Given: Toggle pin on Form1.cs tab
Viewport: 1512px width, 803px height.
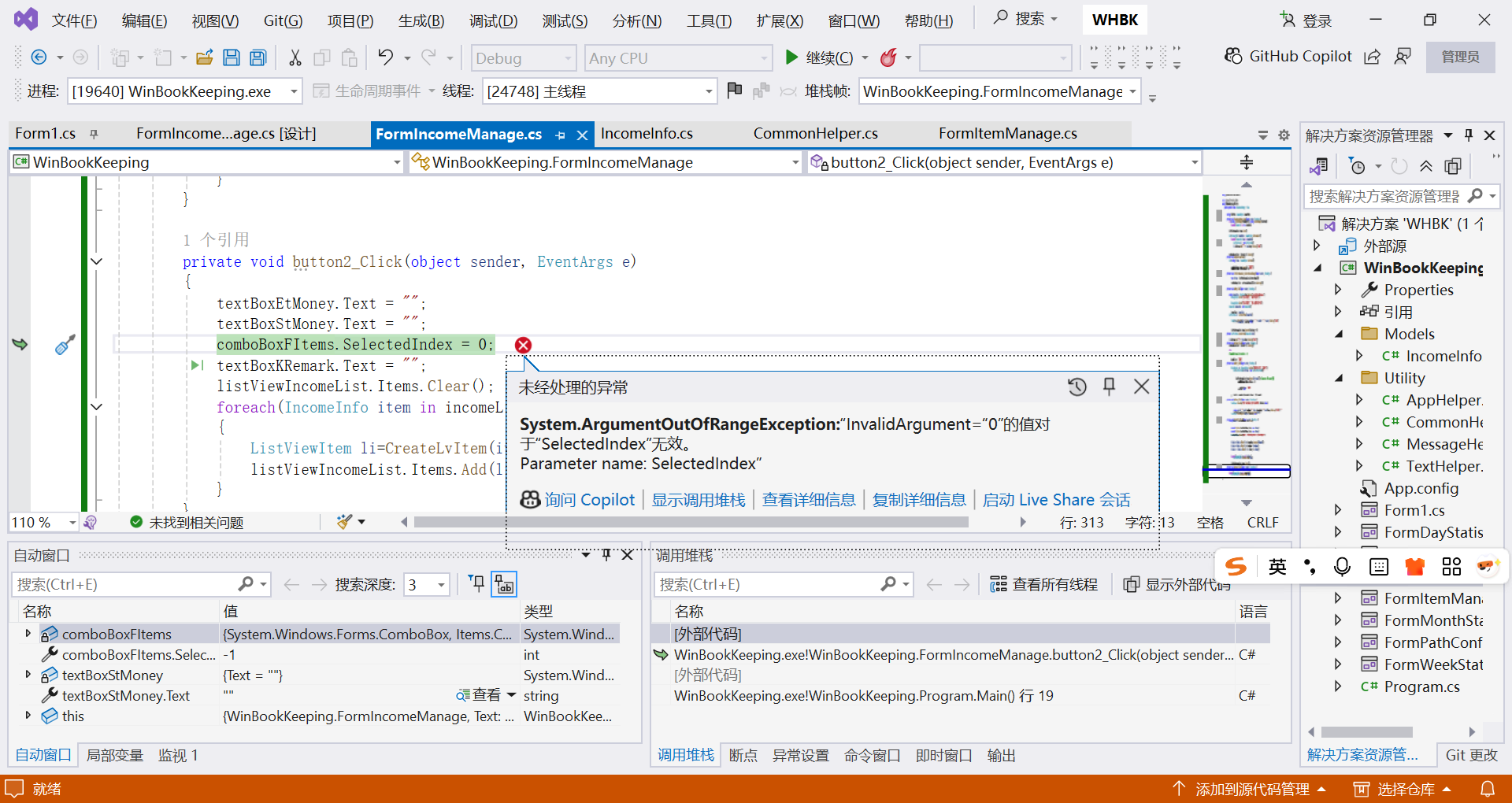Looking at the screenshot, I should click(94, 134).
